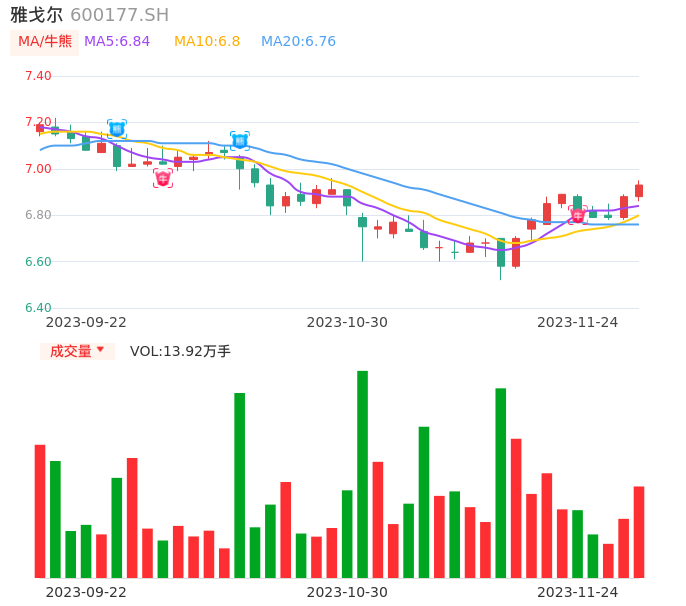Click the second blue bear marker near 7.10
This screenshot has height=606, width=686.
click(240, 141)
